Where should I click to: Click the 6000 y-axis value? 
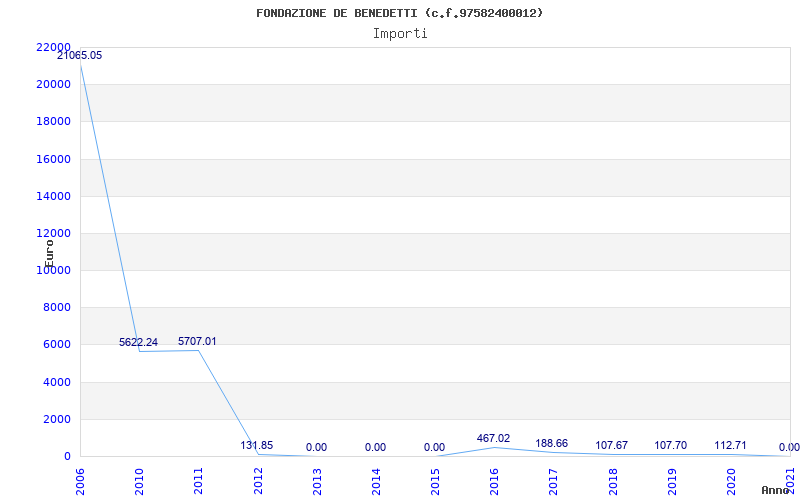[x=56, y=345]
